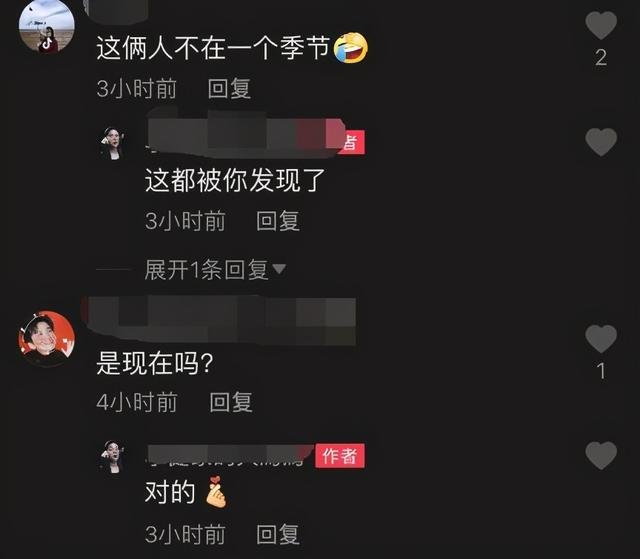Select comment text 这都被你发现了
Screen dimensions: 640x559
click(235, 180)
